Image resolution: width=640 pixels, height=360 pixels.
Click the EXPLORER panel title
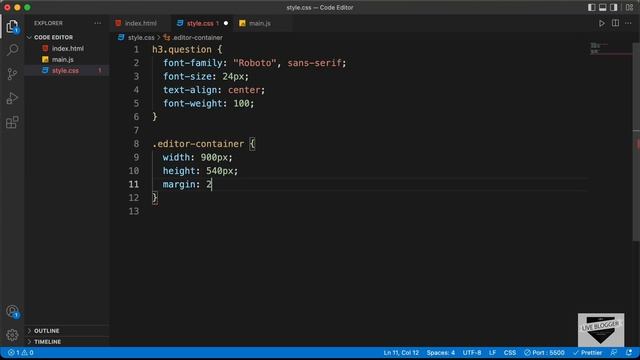(48, 23)
